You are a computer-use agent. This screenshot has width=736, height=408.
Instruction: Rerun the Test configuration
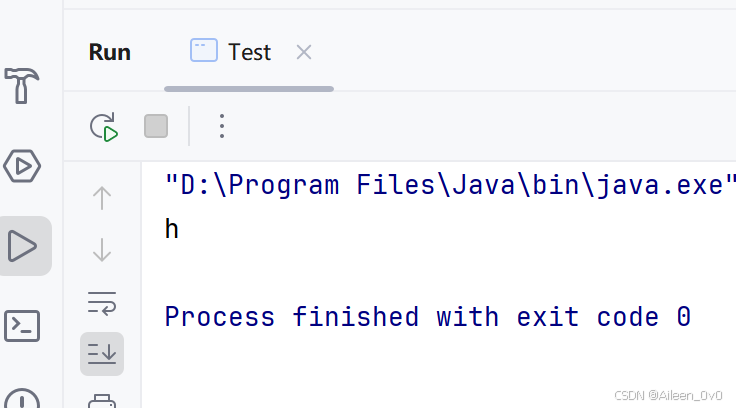coord(104,127)
